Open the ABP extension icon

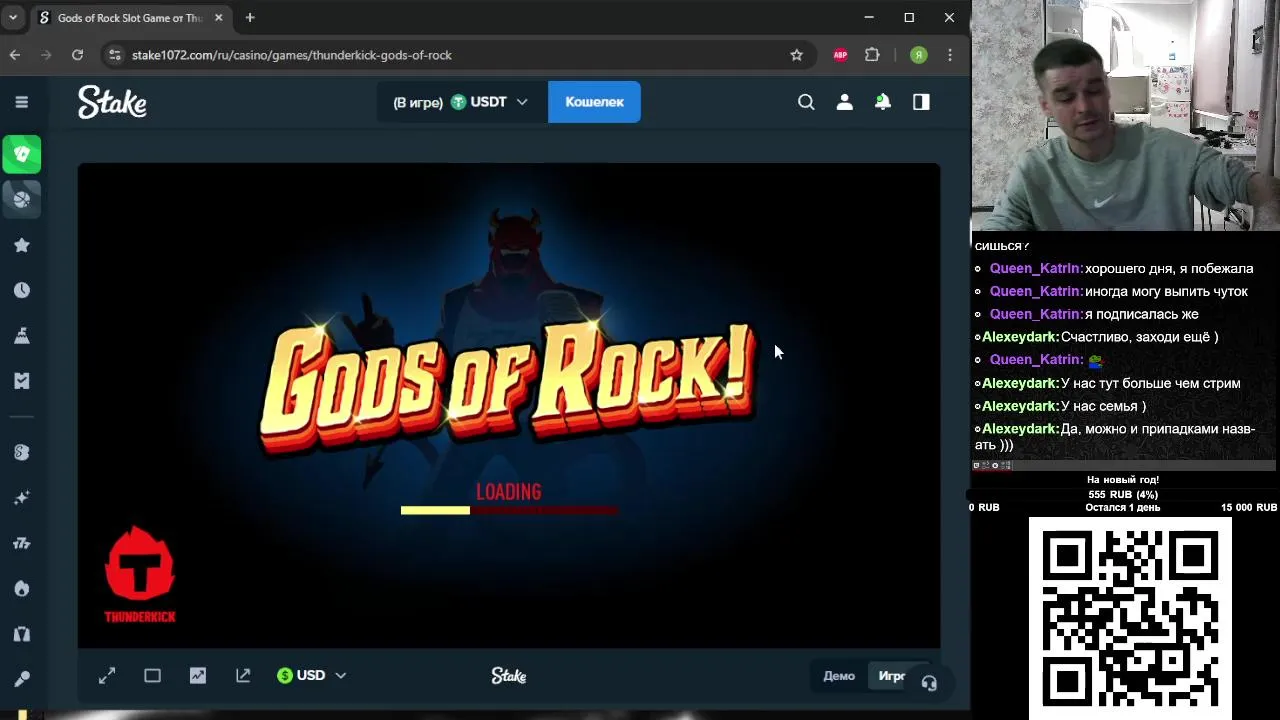pyautogui.click(x=840, y=55)
